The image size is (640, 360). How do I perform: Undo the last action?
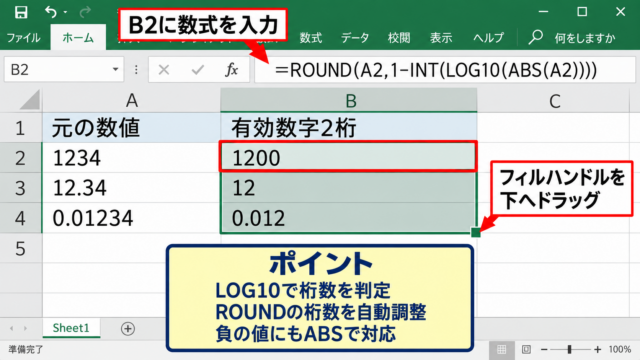[x=51, y=12]
